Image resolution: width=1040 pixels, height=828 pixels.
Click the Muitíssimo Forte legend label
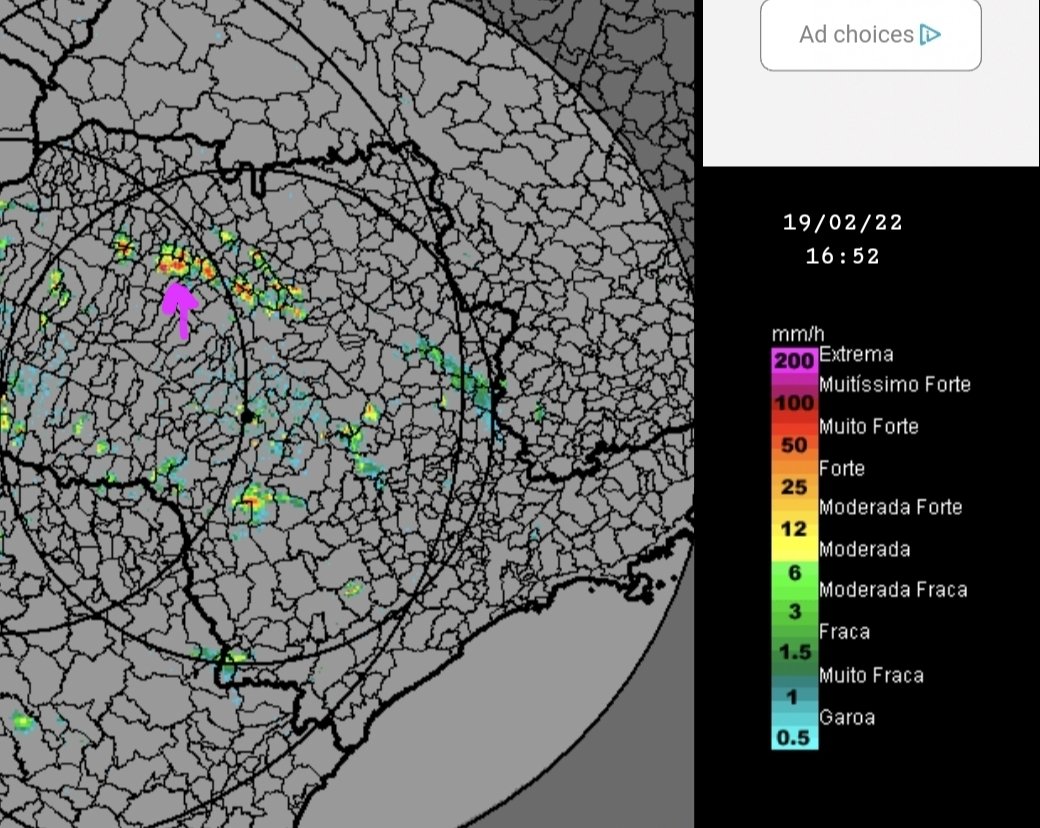[x=895, y=384]
